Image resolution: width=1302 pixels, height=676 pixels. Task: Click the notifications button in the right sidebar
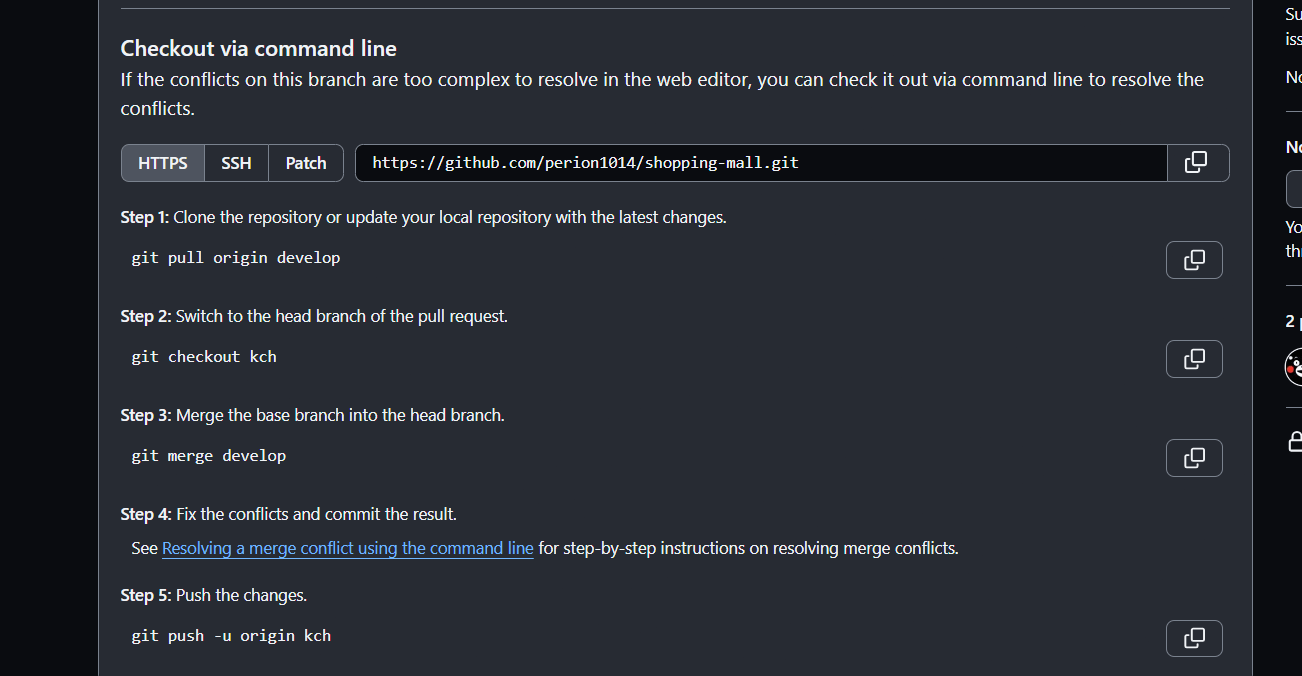pos(1294,189)
